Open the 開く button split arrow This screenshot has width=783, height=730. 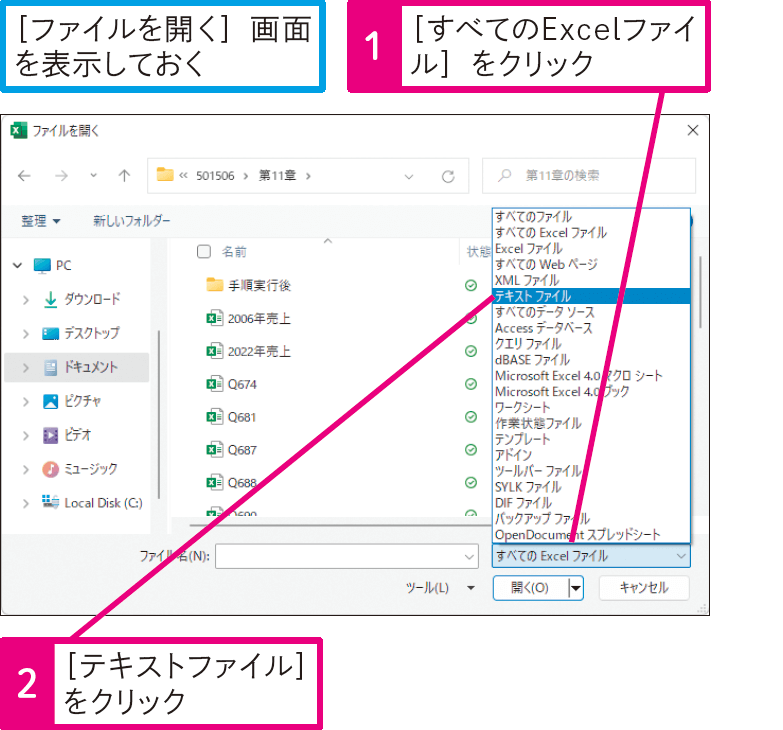tap(576, 588)
